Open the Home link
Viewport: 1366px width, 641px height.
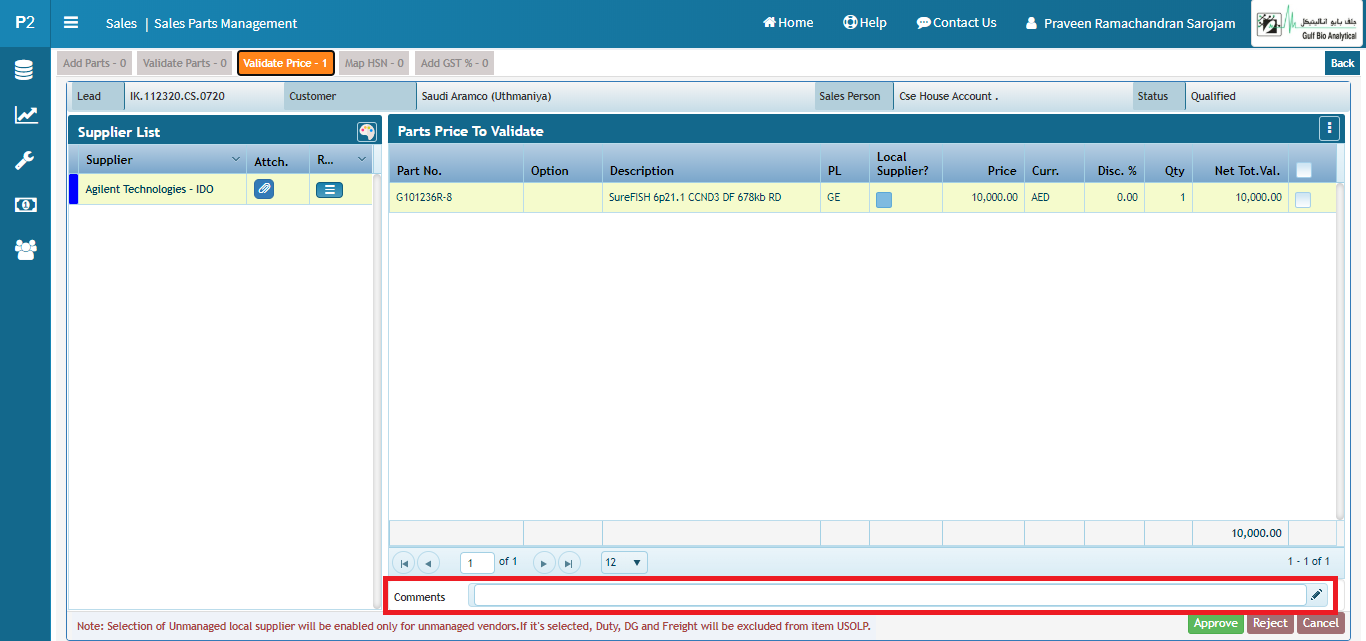pyautogui.click(x=788, y=22)
